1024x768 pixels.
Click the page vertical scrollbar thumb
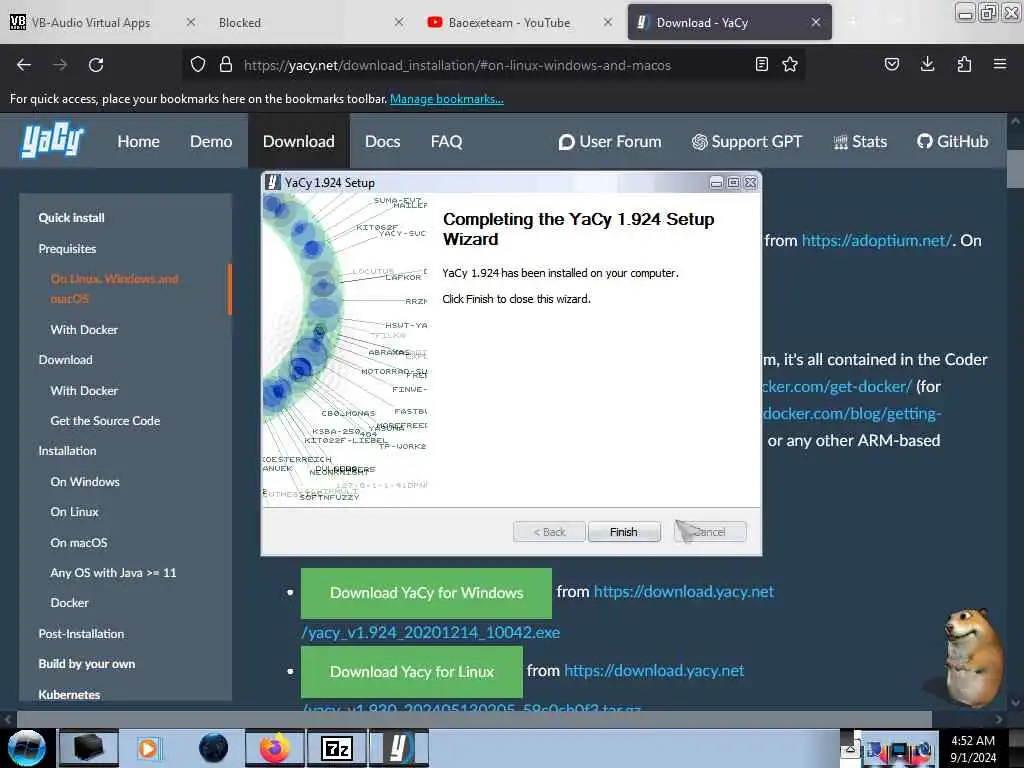tap(1015, 168)
